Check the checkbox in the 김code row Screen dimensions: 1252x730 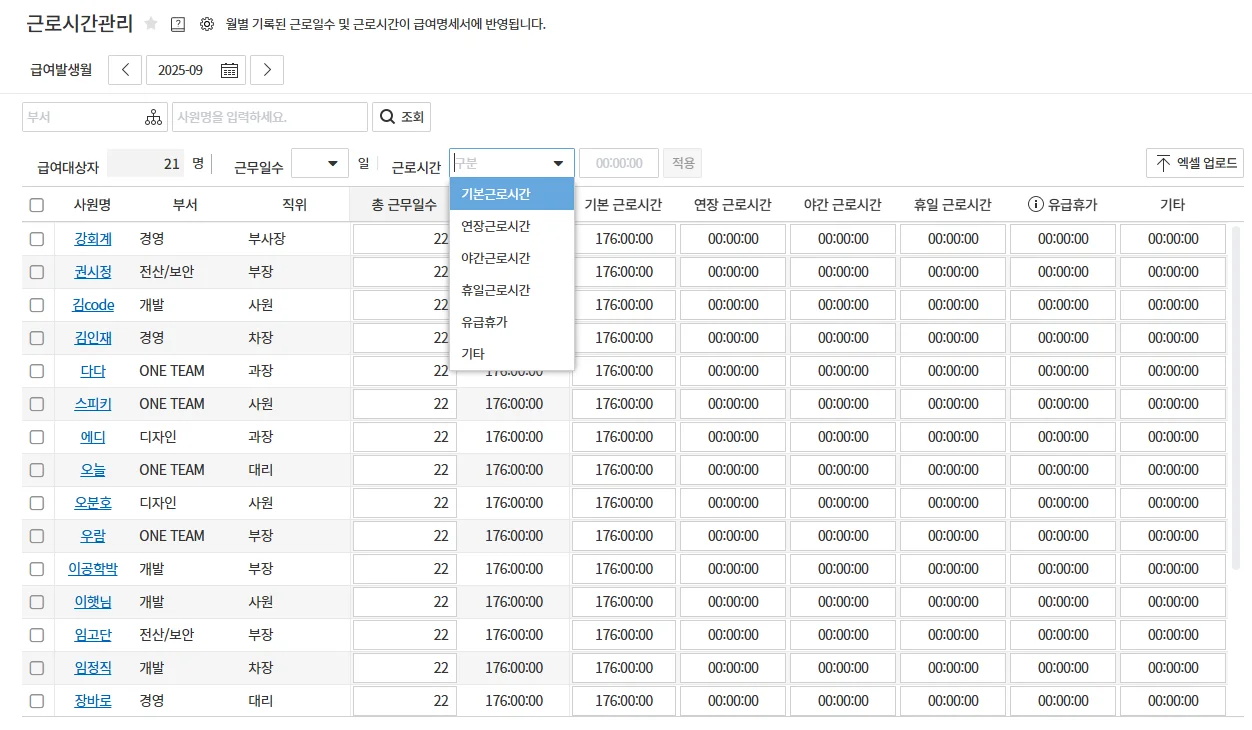tap(37, 304)
